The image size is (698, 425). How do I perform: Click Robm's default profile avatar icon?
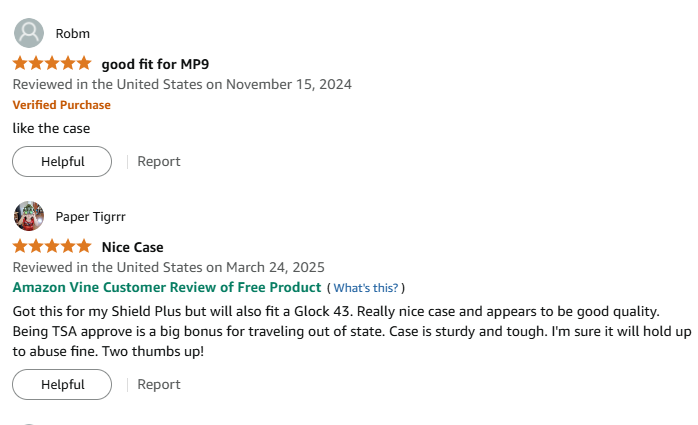tap(29, 33)
